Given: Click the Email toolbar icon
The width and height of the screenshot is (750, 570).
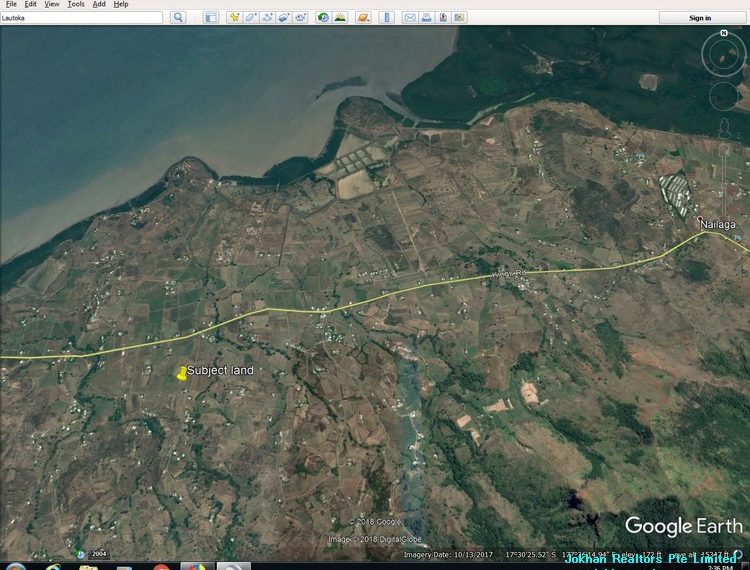Looking at the screenshot, I should pyautogui.click(x=410, y=17).
